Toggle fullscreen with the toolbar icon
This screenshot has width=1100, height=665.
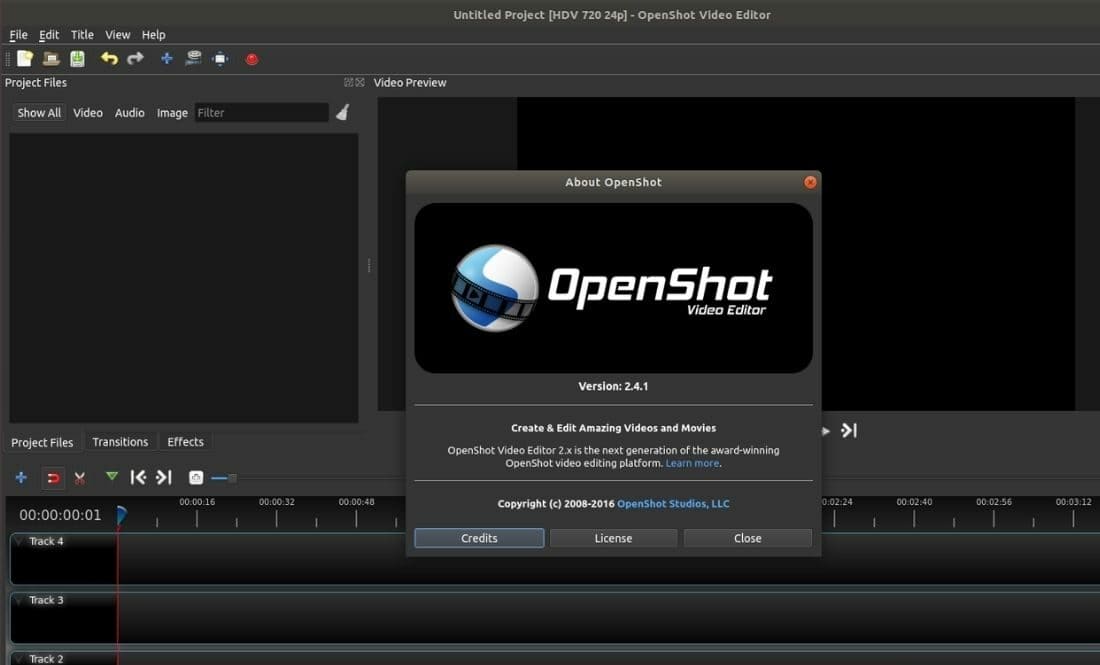[220, 59]
